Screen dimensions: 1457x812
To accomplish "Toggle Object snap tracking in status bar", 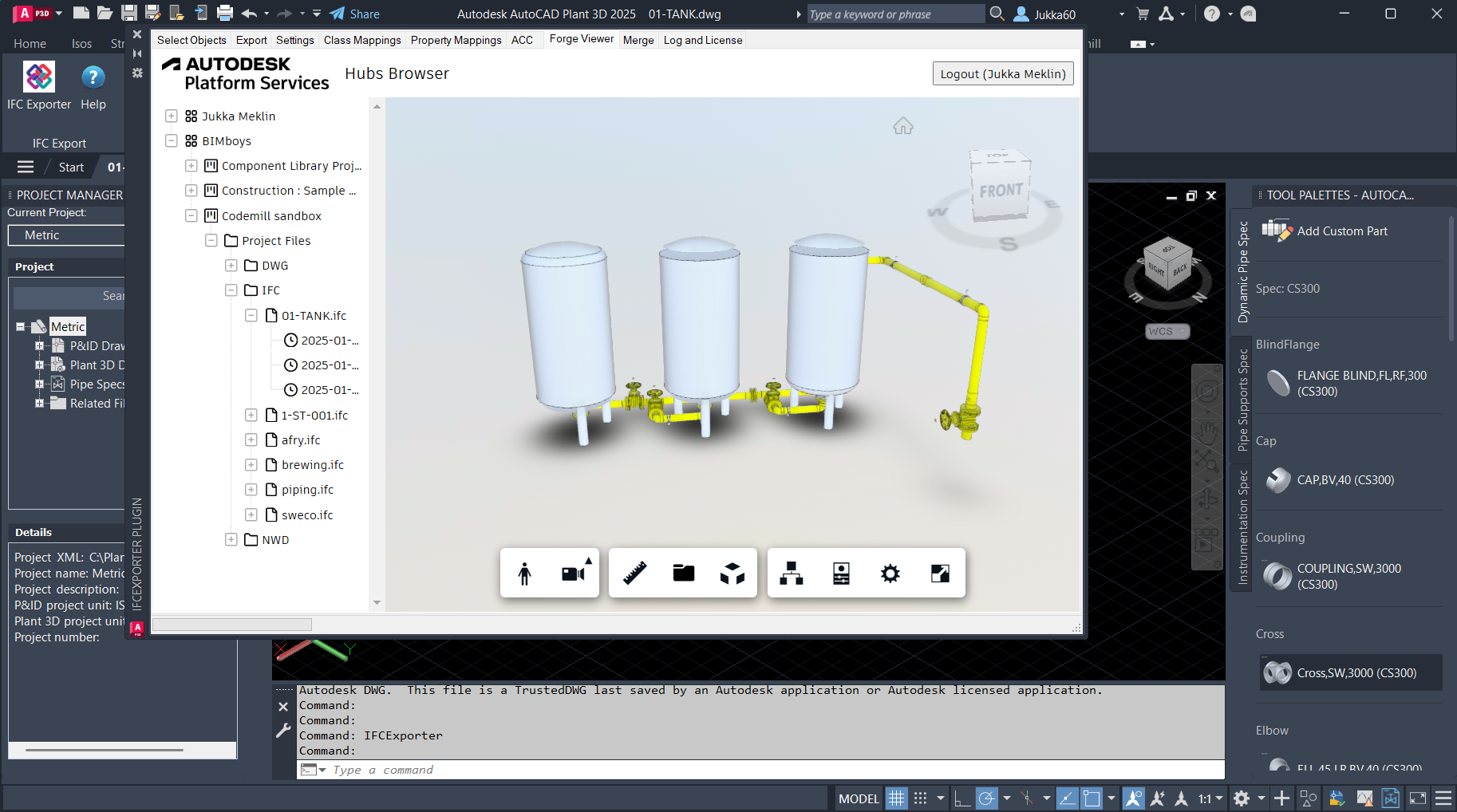I will point(1068,798).
